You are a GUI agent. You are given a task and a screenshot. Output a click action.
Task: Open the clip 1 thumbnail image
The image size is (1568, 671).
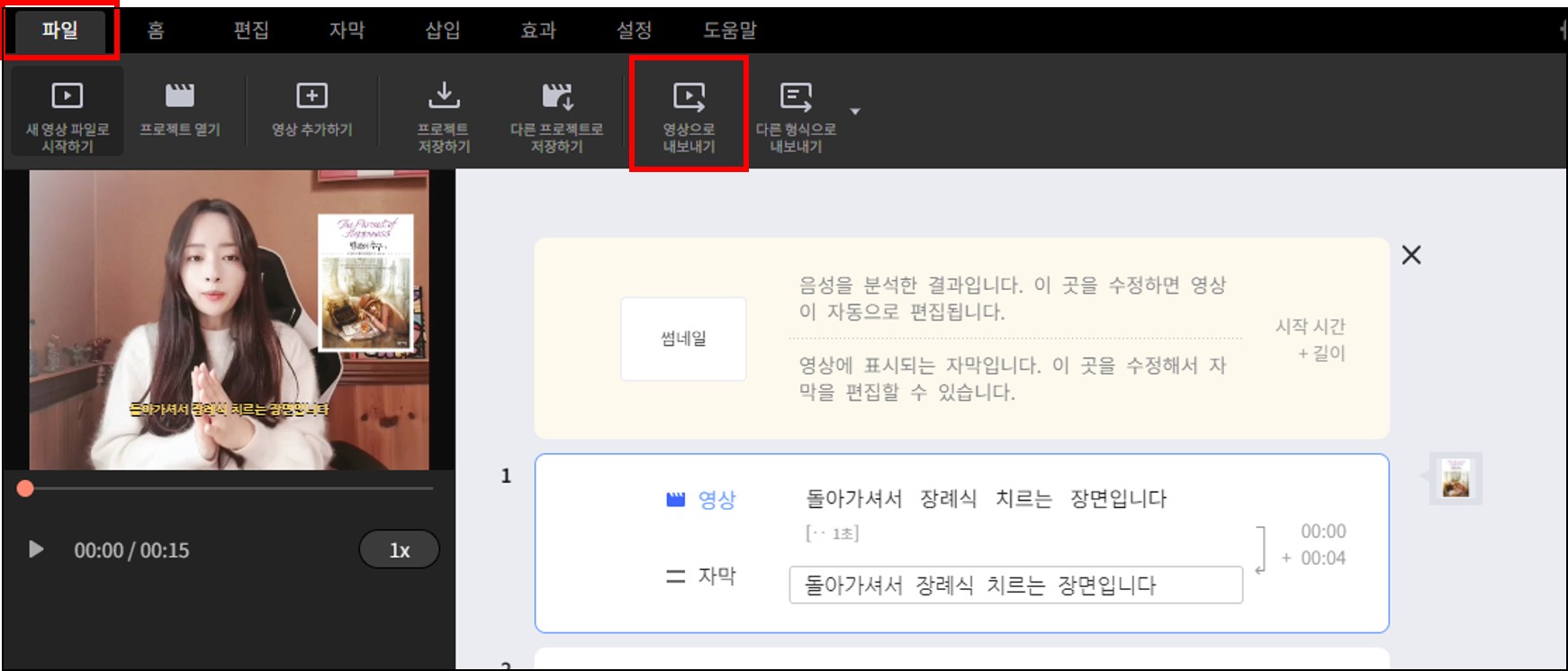(1455, 478)
